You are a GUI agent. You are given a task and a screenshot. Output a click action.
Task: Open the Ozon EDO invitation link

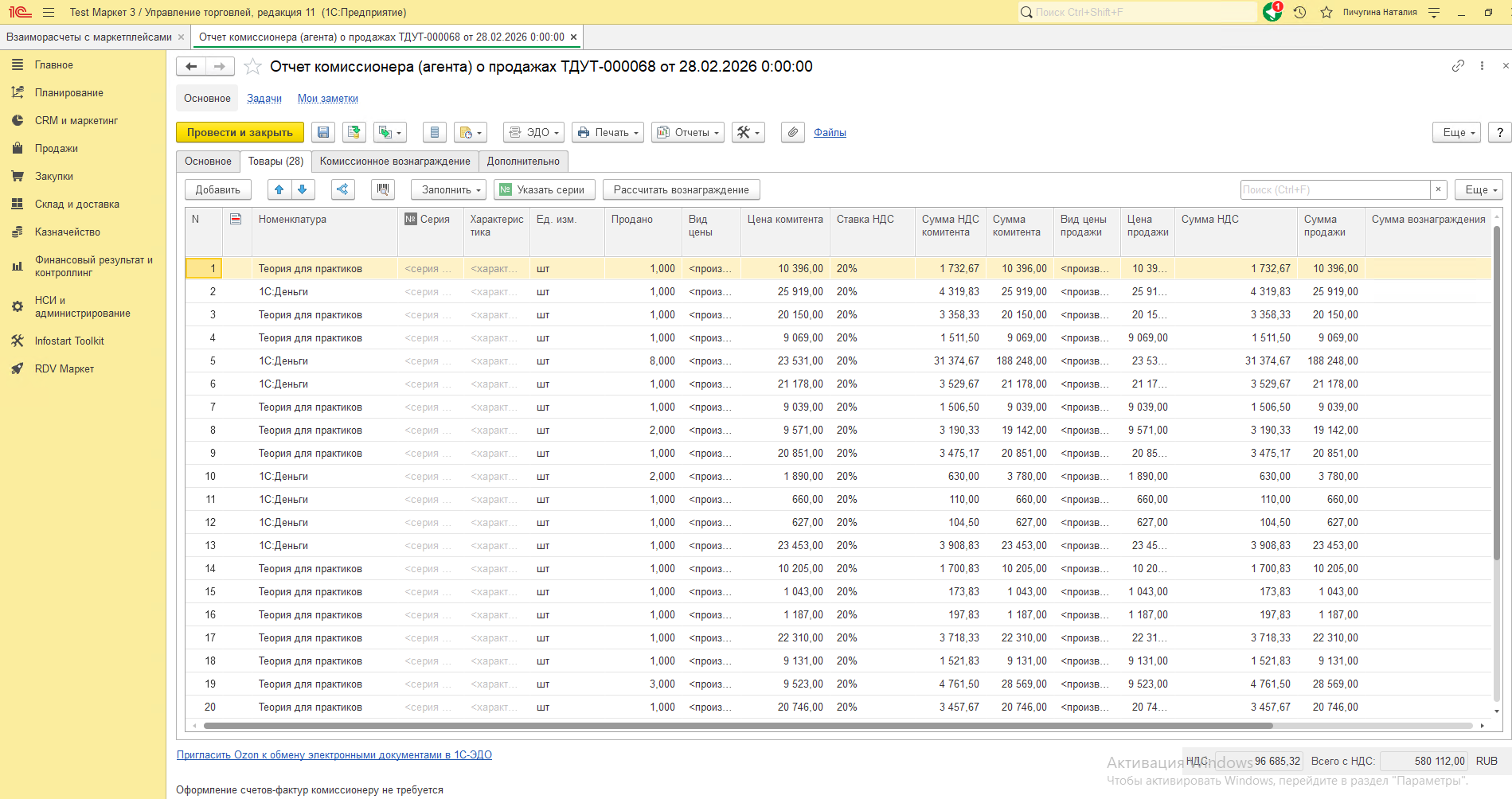coord(334,755)
